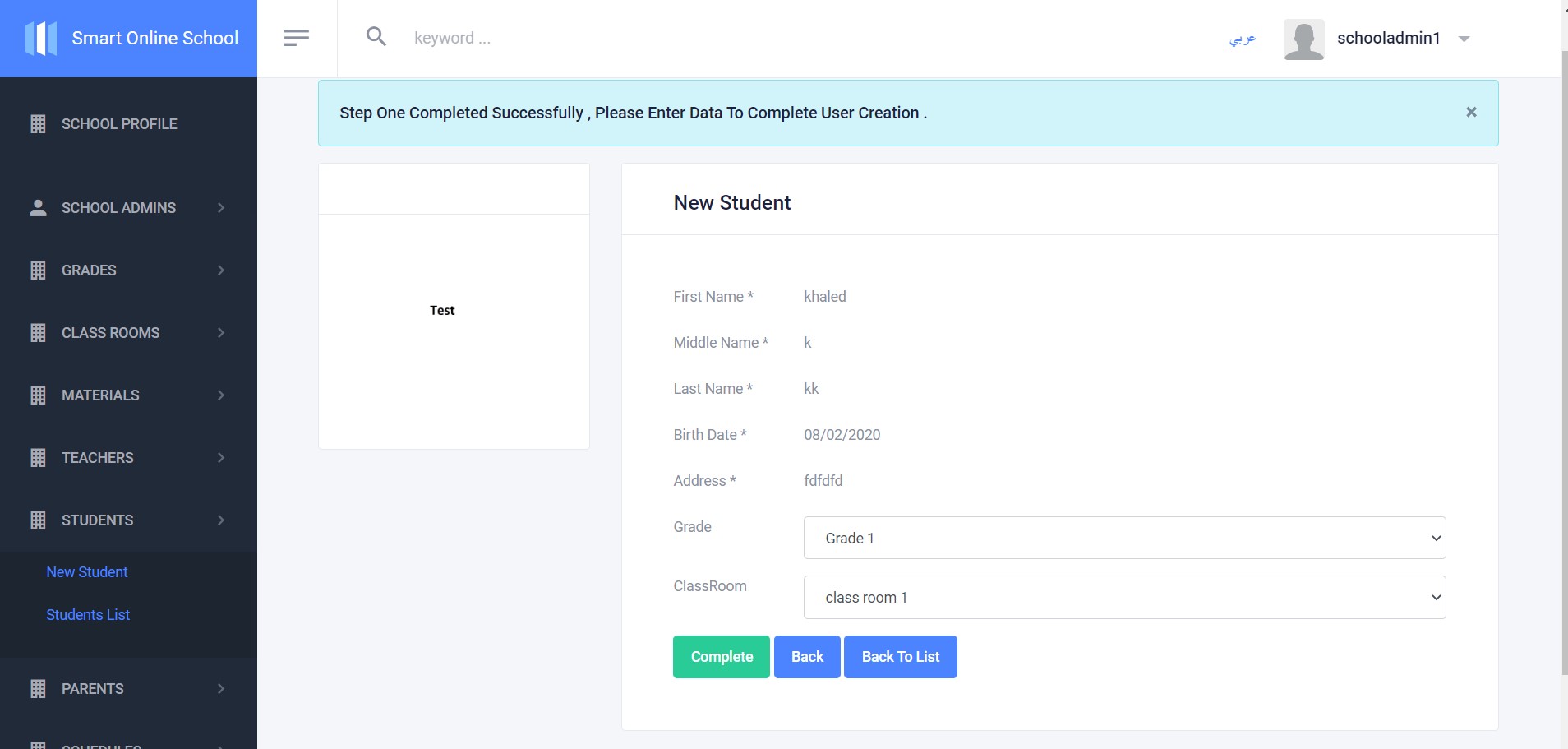Click the School Profile building icon

coord(38,124)
